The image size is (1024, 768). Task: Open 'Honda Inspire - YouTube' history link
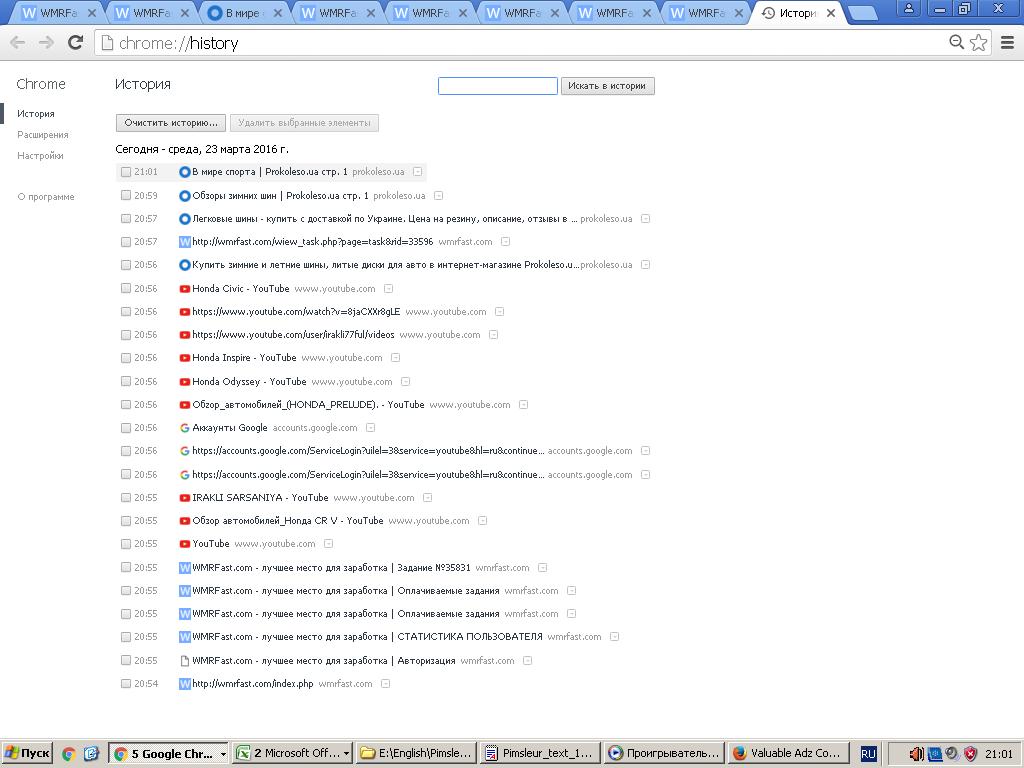point(244,358)
